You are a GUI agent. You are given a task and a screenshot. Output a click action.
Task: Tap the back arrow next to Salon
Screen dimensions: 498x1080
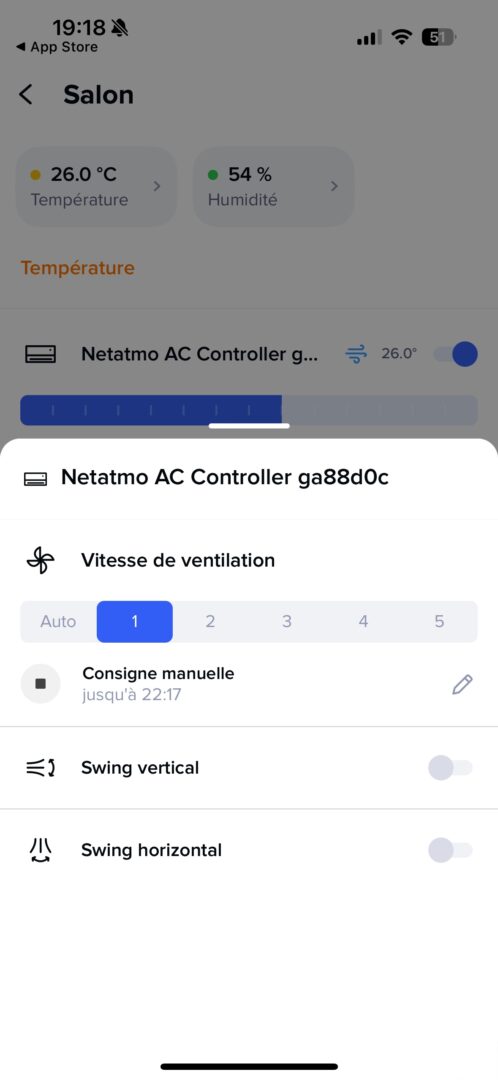pyautogui.click(x=26, y=94)
